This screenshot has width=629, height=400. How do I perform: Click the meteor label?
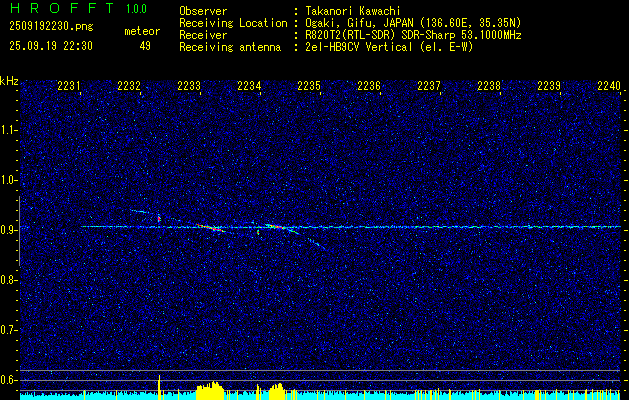pyautogui.click(x=142, y=31)
